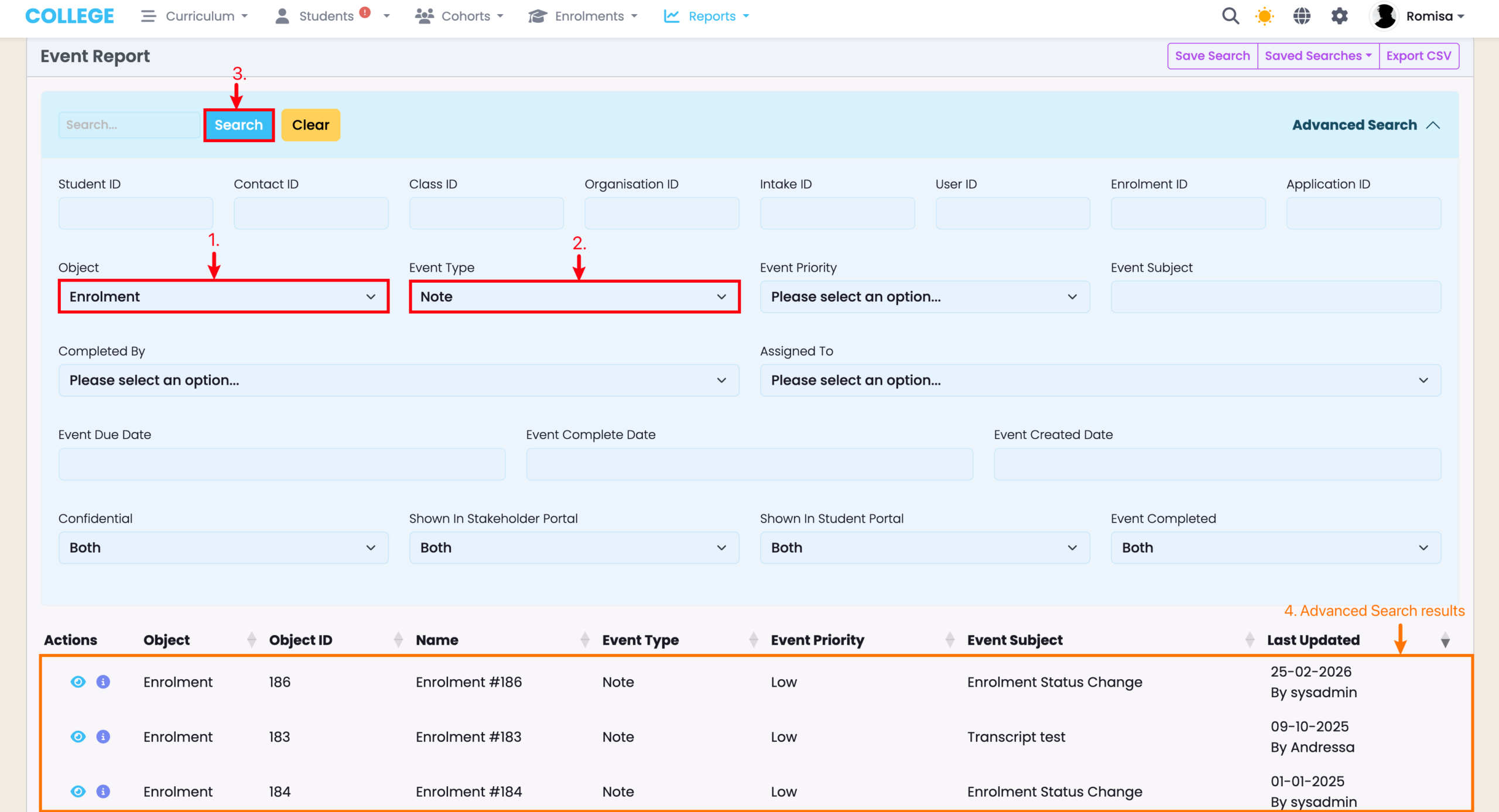The image size is (1499, 812).
Task: Sort the Object ID column
Action: (x=398, y=640)
